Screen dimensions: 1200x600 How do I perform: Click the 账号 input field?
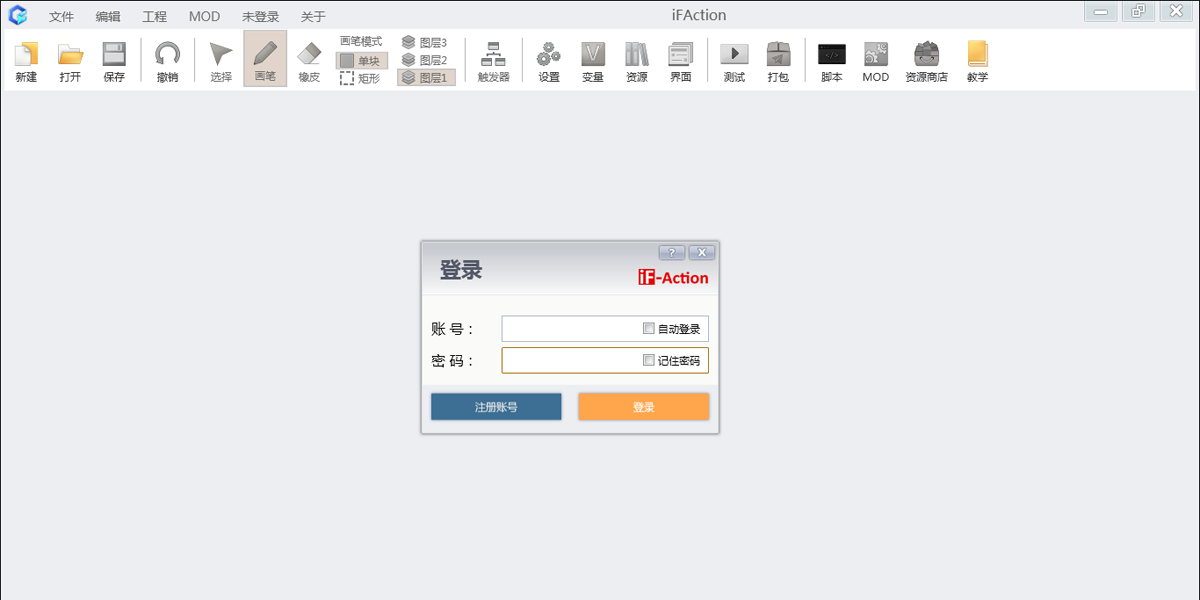605,329
